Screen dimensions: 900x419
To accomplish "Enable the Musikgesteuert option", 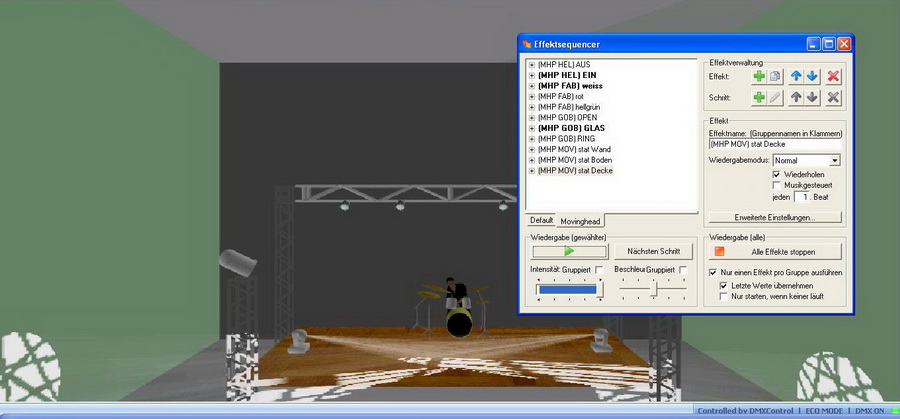I will point(777,185).
